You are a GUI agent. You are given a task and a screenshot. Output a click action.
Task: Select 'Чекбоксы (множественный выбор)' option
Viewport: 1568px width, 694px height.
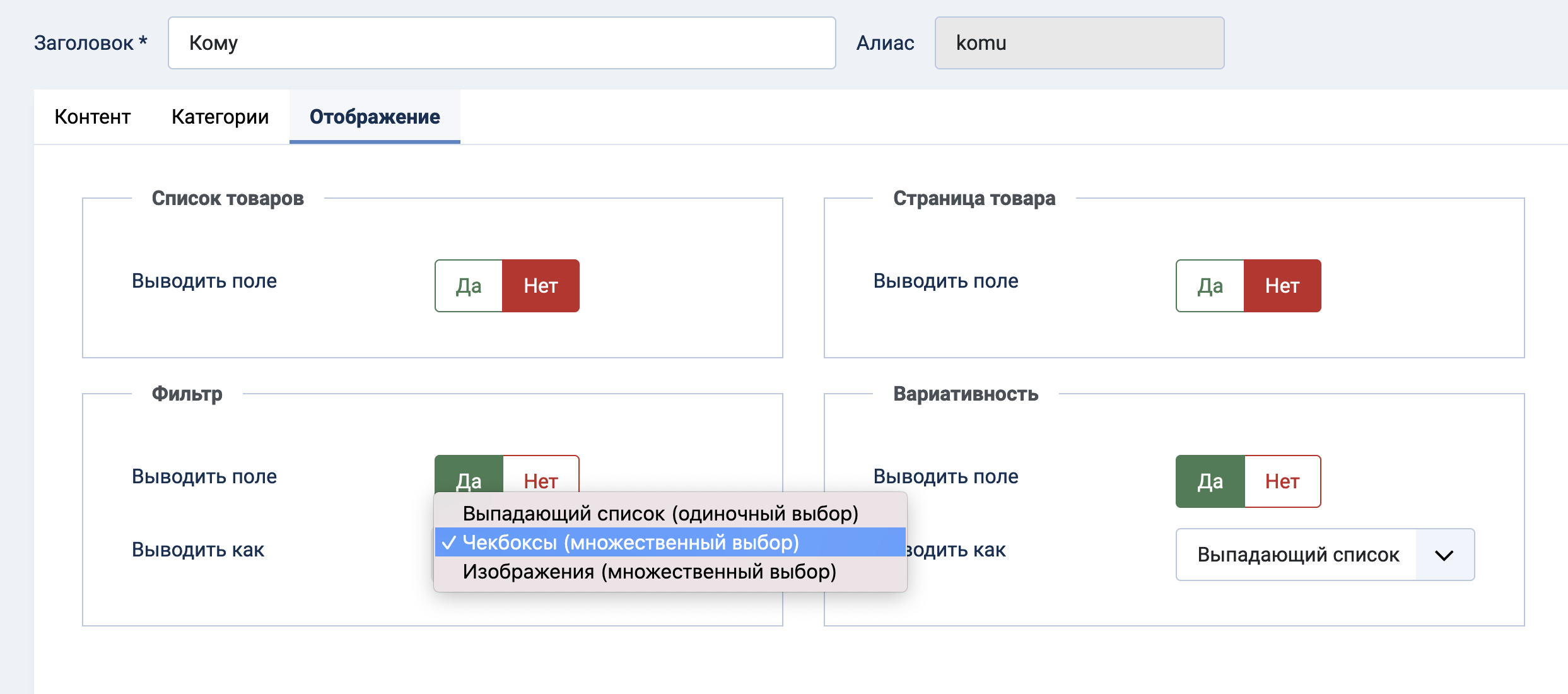[631, 542]
